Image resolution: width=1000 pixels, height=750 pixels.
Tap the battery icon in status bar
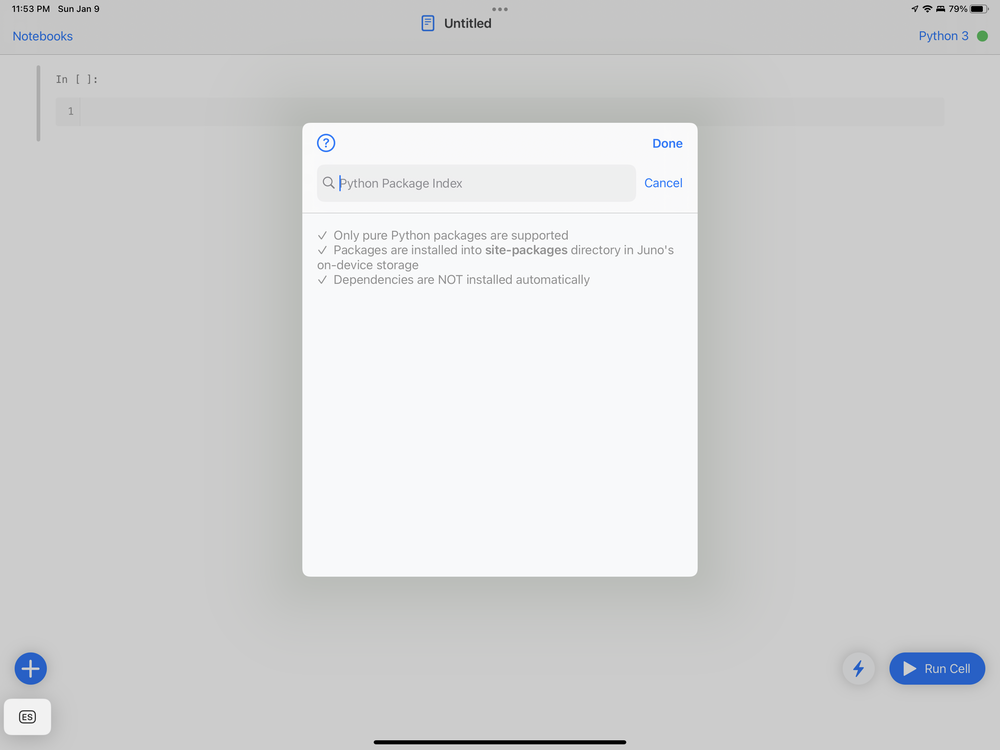[979, 9]
